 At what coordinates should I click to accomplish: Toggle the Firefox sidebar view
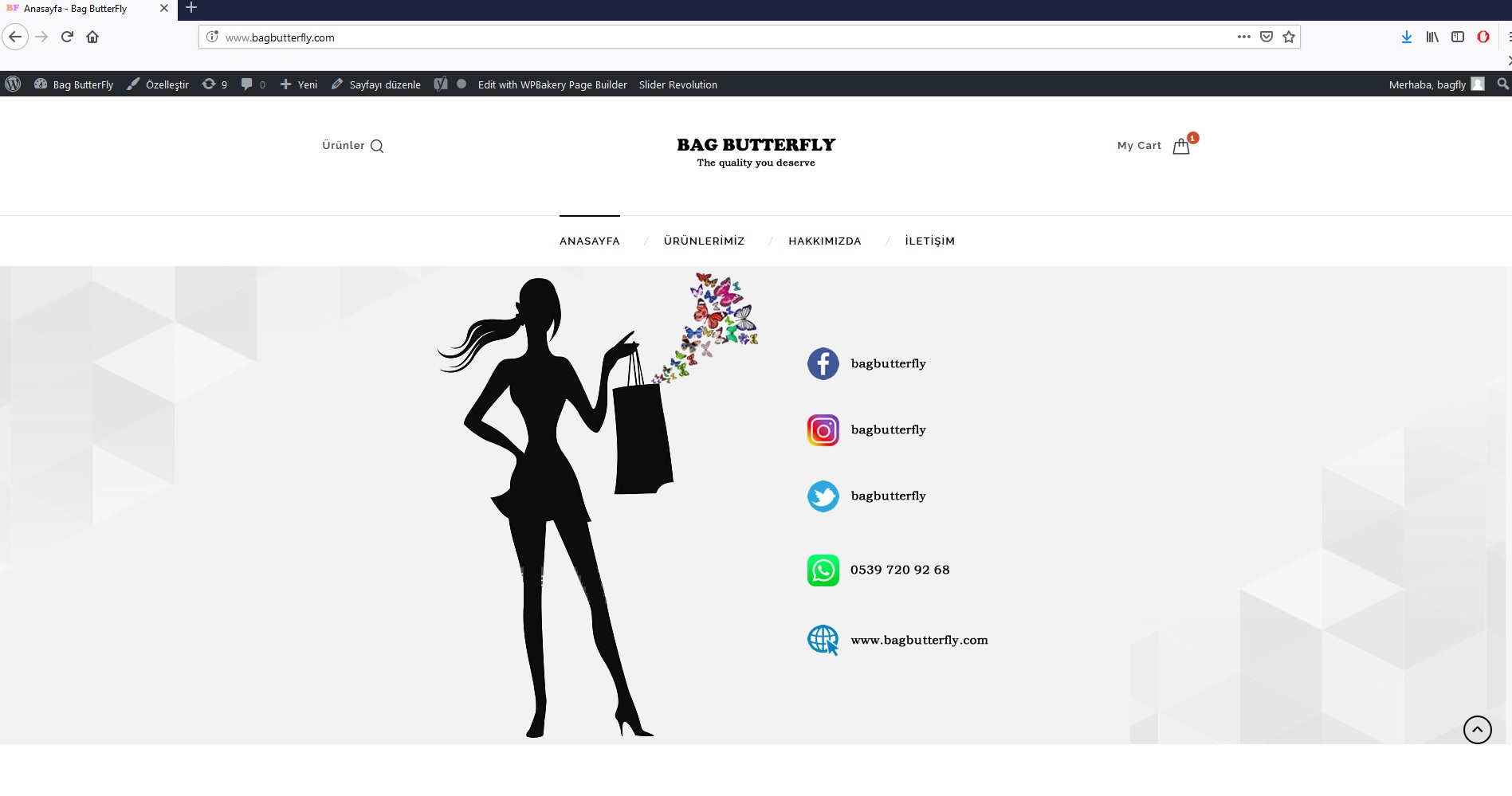tap(1458, 37)
